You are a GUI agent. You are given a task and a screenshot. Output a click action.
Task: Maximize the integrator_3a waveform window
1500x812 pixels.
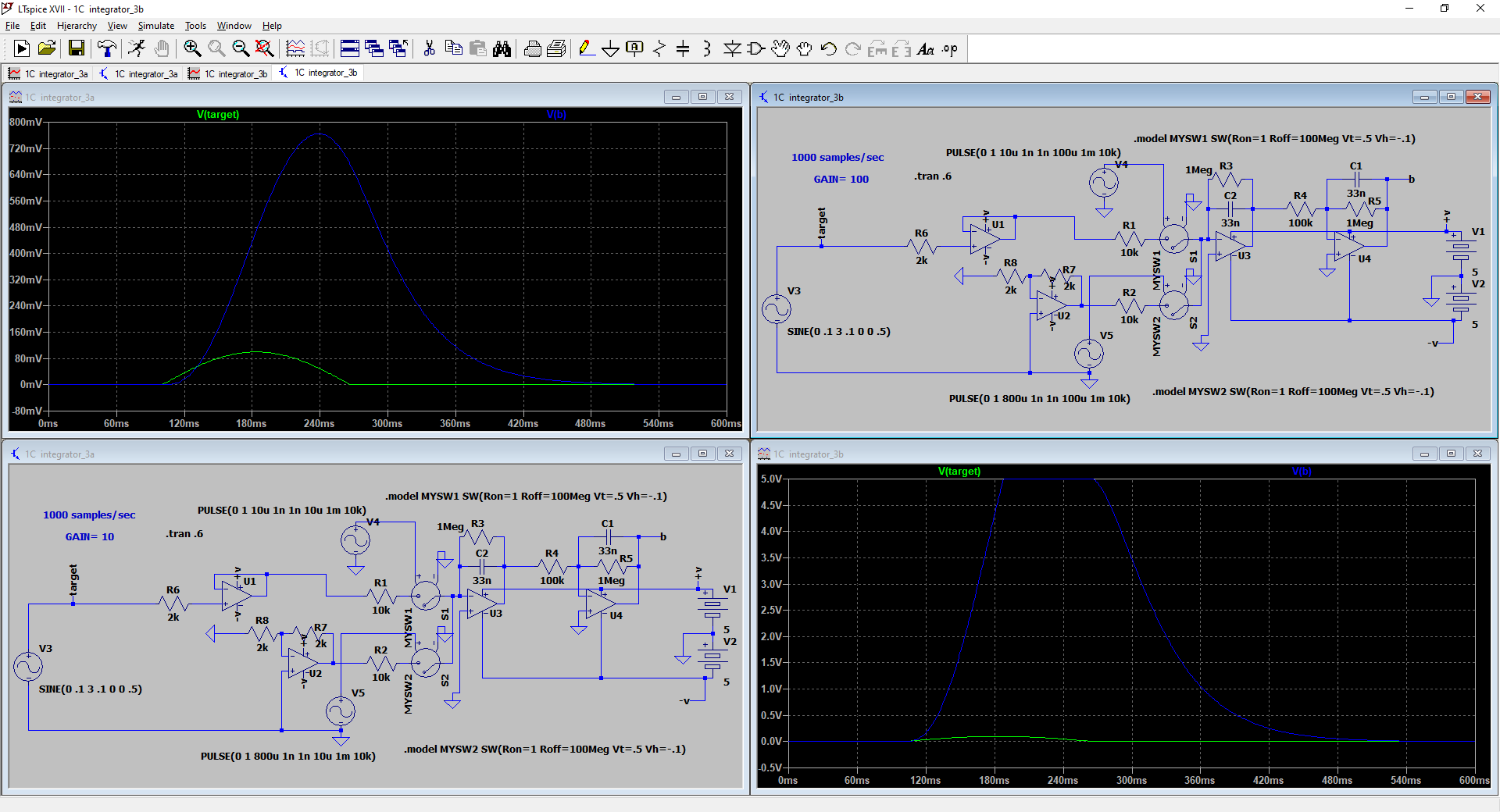(702, 97)
